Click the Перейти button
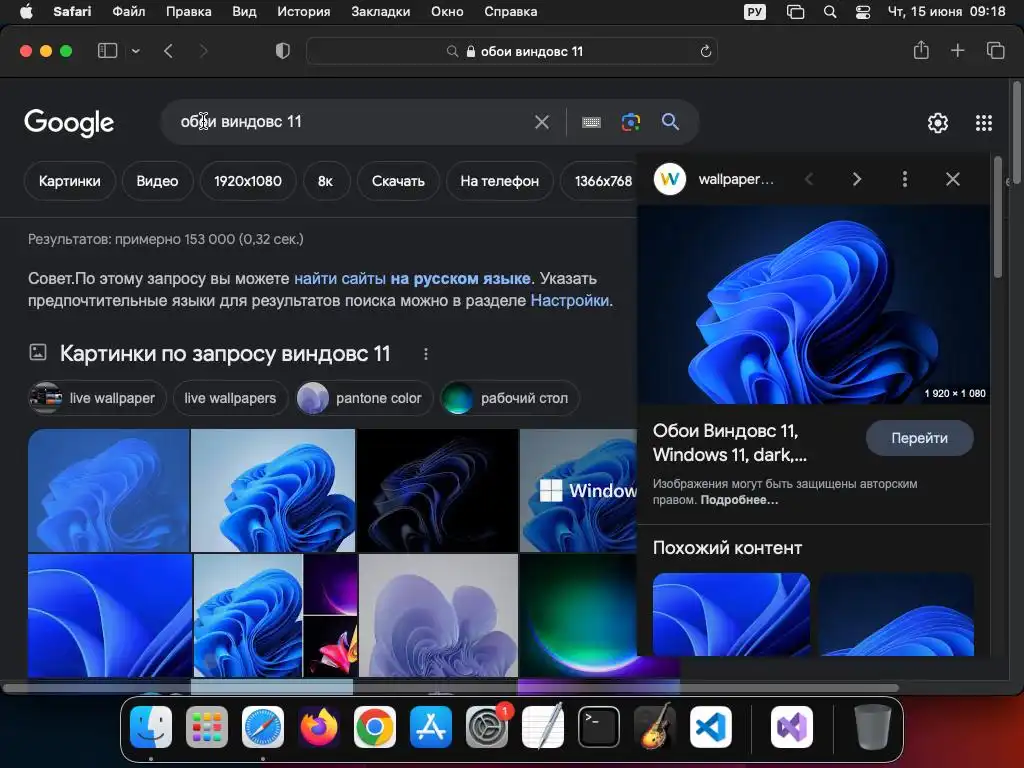 tap(920, 438)
